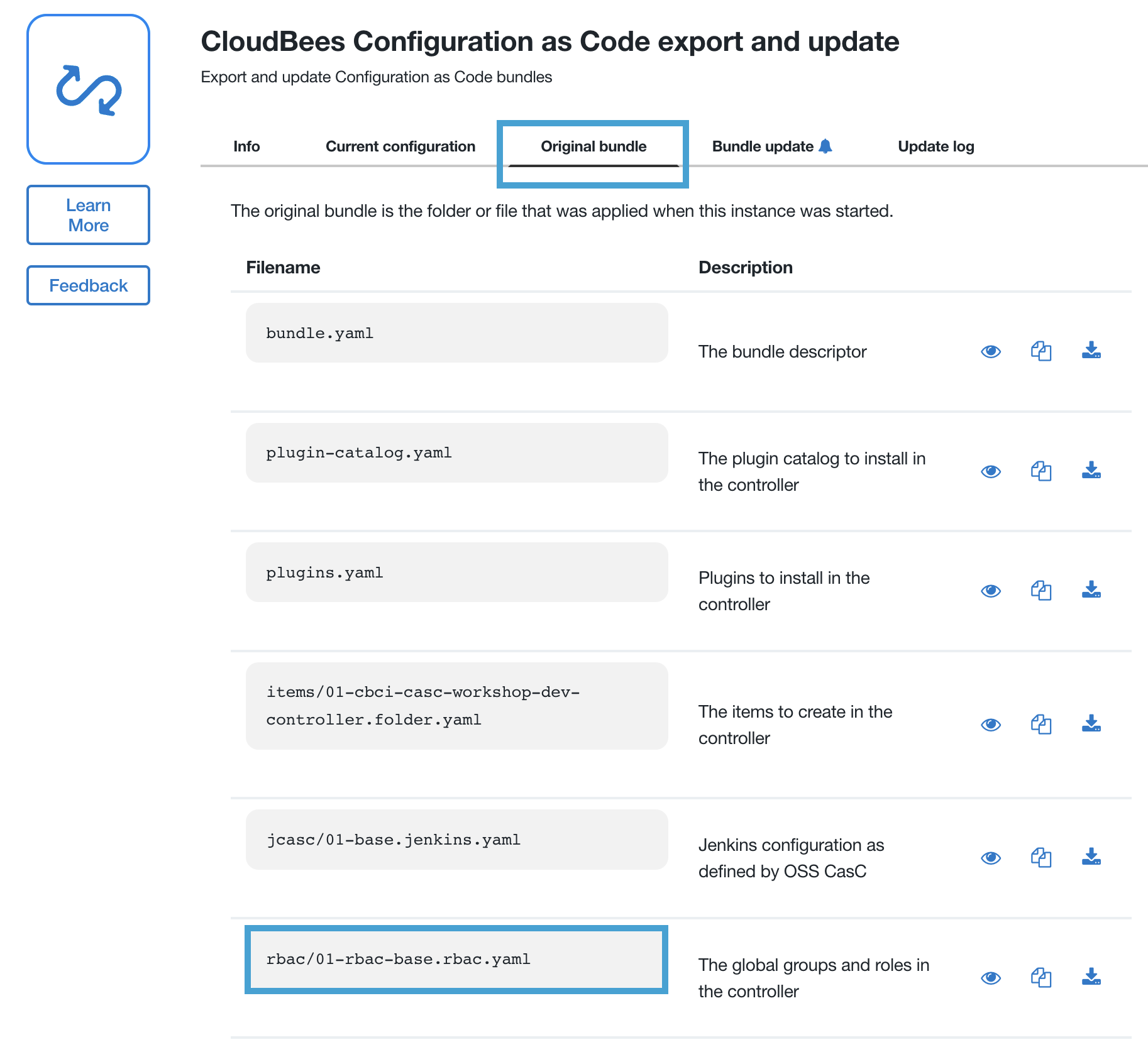
Task: Show plugins.yaml file contents via eye icon
Action: 991,591
